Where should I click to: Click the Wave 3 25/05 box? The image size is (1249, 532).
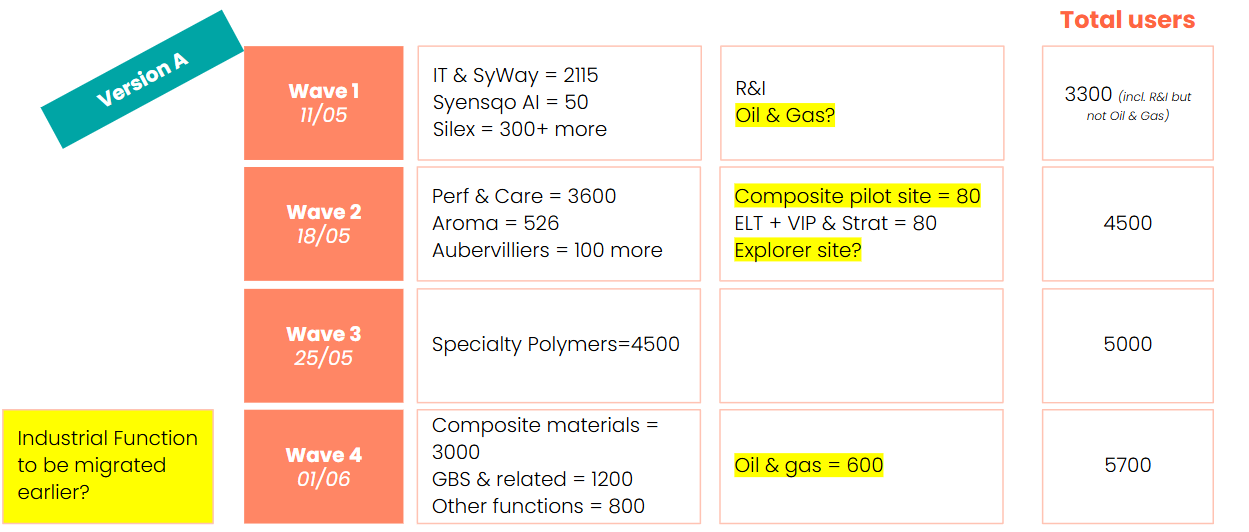tap(323, 345)
